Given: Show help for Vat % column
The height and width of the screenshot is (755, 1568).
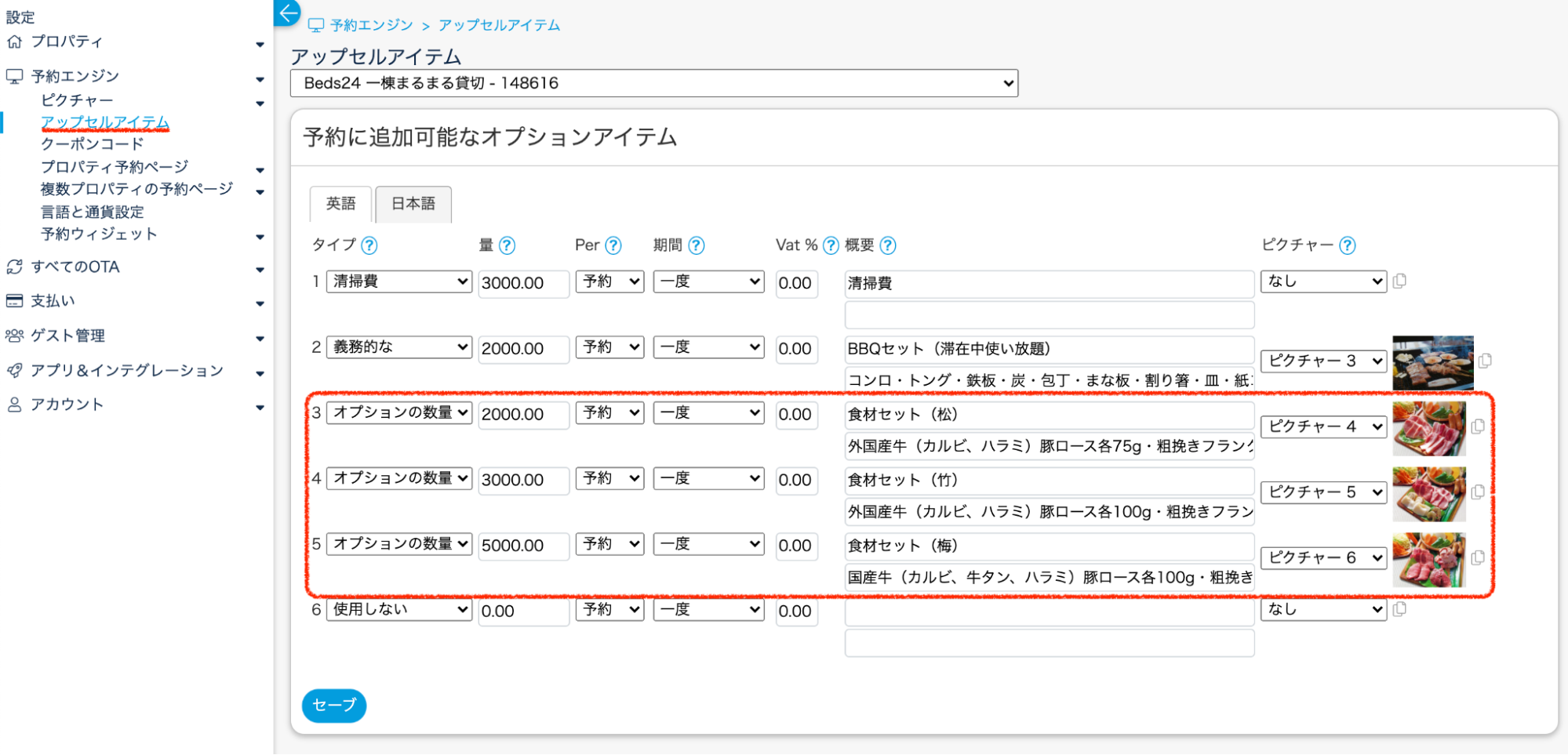Looking at the screenshot, I should click(831, 245).
